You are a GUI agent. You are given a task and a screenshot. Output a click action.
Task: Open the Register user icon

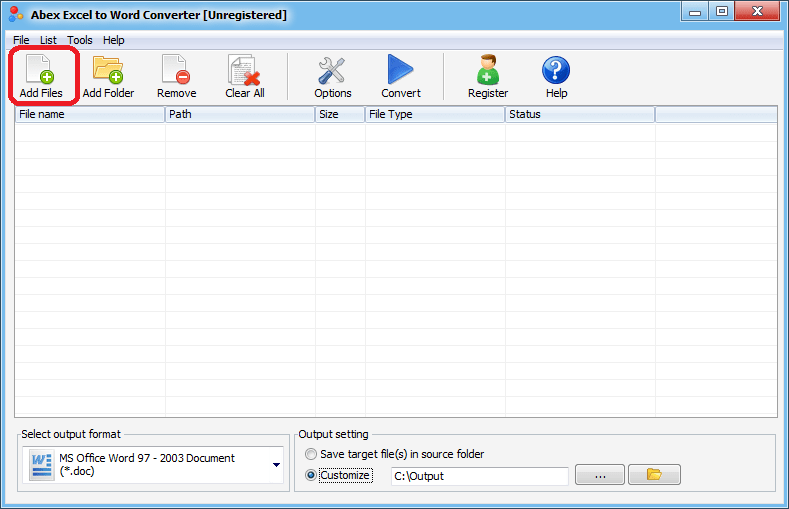point(488,76)
